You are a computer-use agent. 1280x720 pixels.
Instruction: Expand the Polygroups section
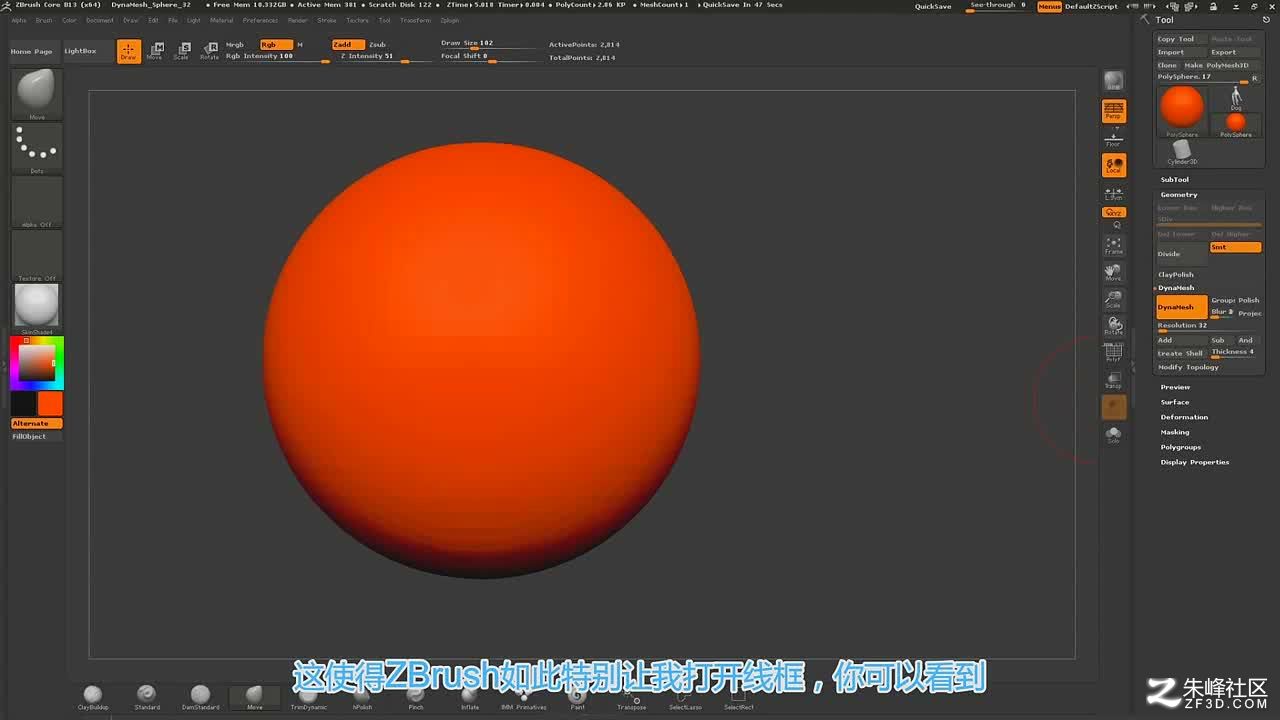(1181, 447)
